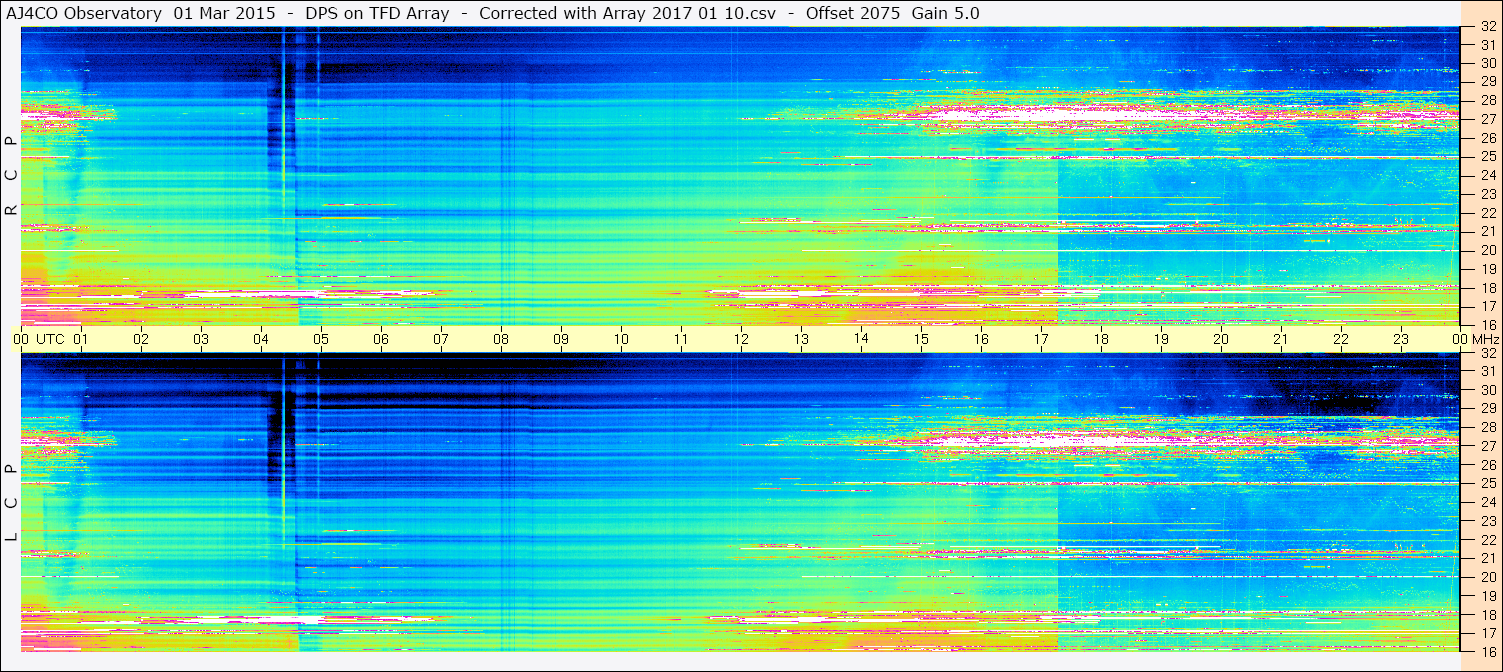
Task: Click the 29 frequency tick in LCP panel
Action: tap(1487, 409)
